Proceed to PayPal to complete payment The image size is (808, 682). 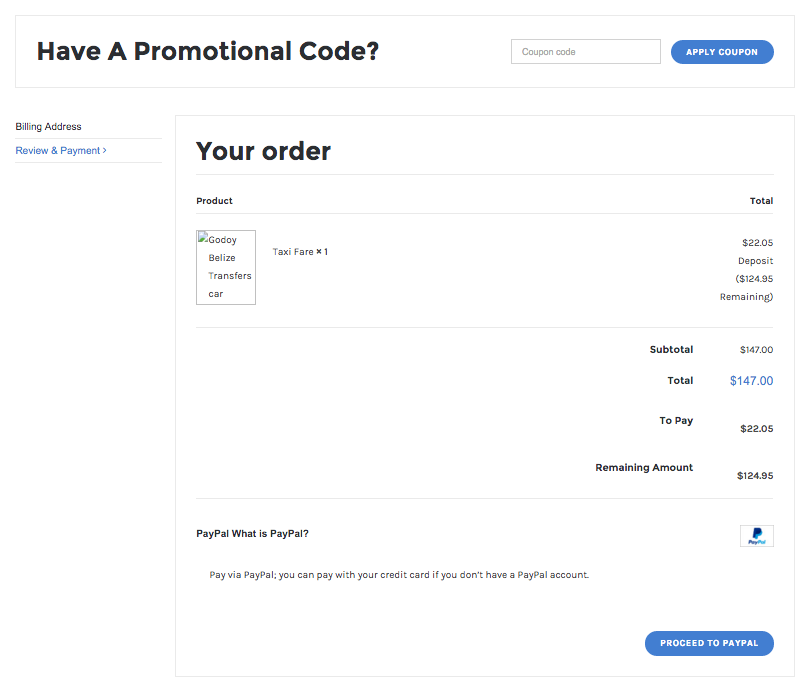point(709,643)
